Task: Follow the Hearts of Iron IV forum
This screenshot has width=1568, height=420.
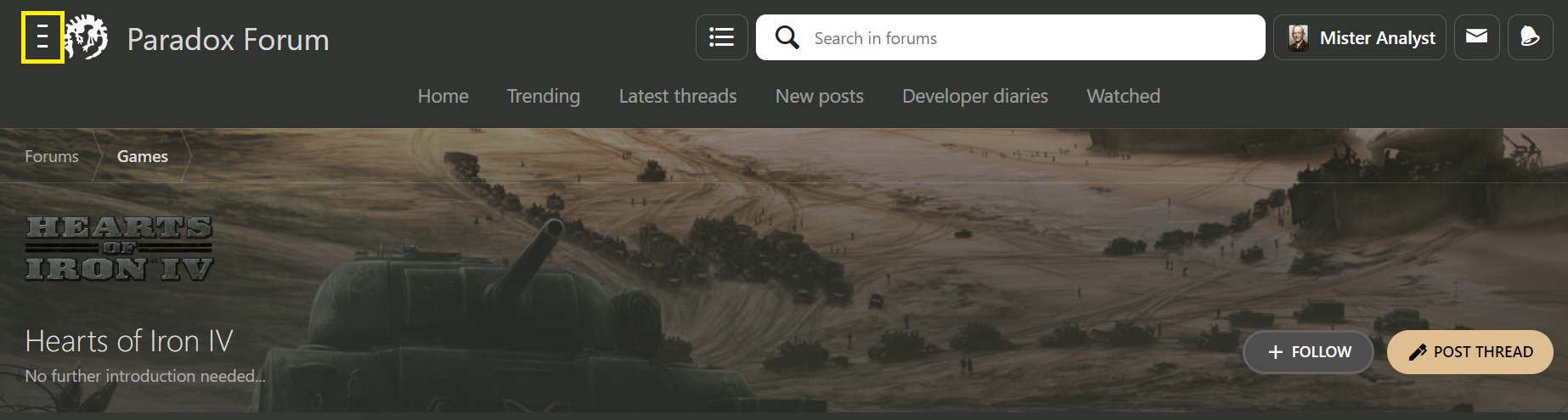Action: point(1309,352)
